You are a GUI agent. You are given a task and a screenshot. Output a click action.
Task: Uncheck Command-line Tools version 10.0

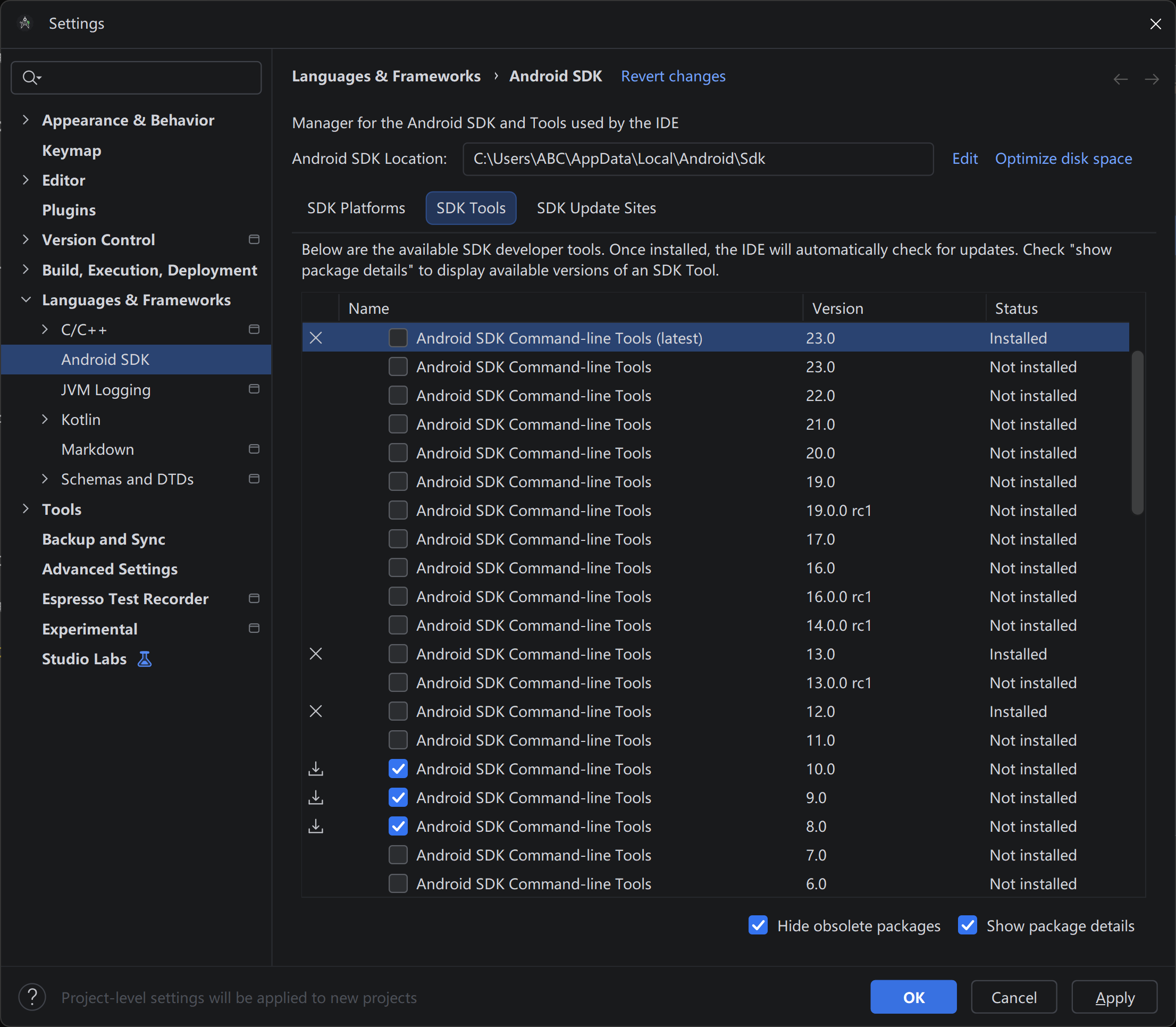pos(398,769)
